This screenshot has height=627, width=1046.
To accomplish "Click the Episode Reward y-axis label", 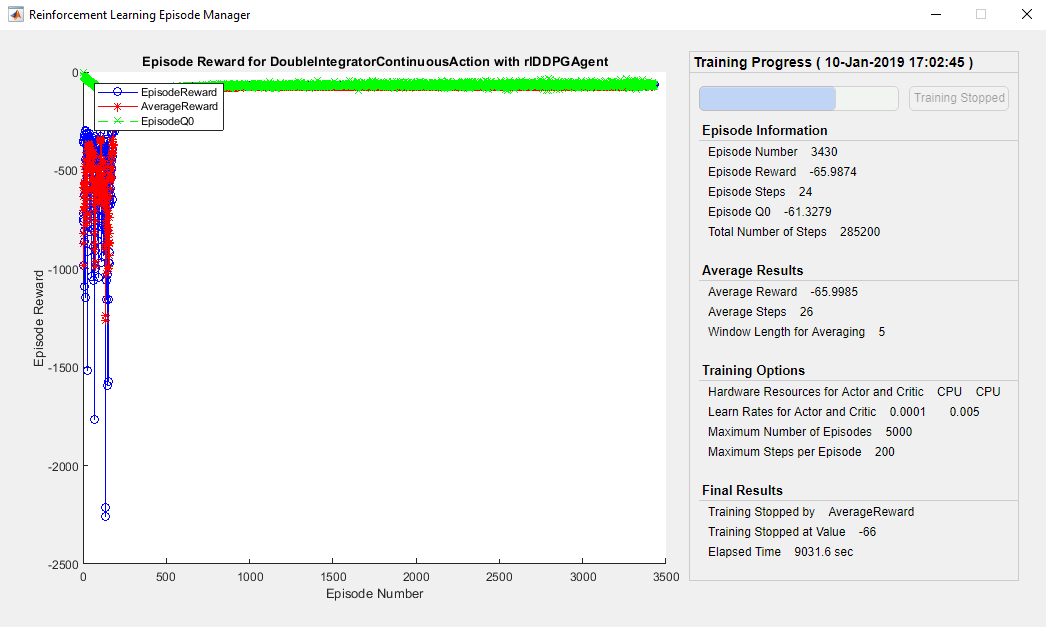I will (39, 318).
